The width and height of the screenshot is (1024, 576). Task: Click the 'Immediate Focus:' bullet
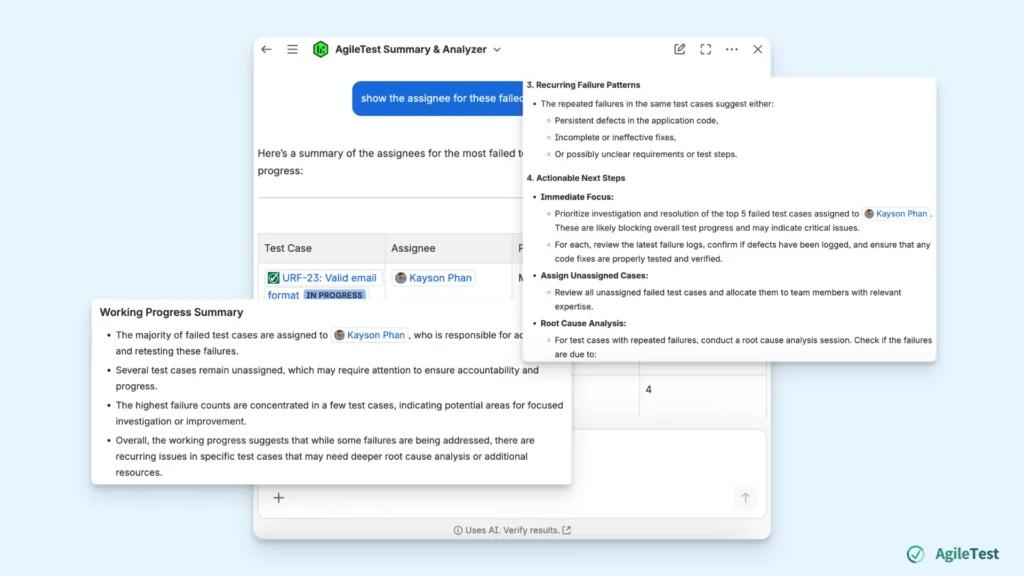[x=577, y=197]
